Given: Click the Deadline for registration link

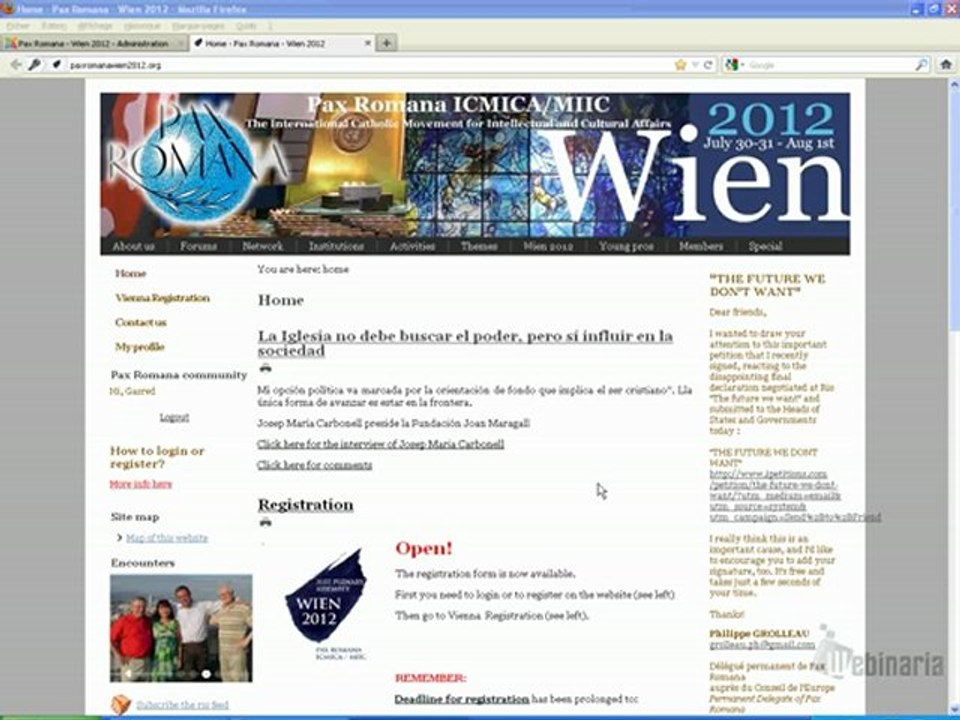Looking at the screenshot, I should [x=462, y=699].
